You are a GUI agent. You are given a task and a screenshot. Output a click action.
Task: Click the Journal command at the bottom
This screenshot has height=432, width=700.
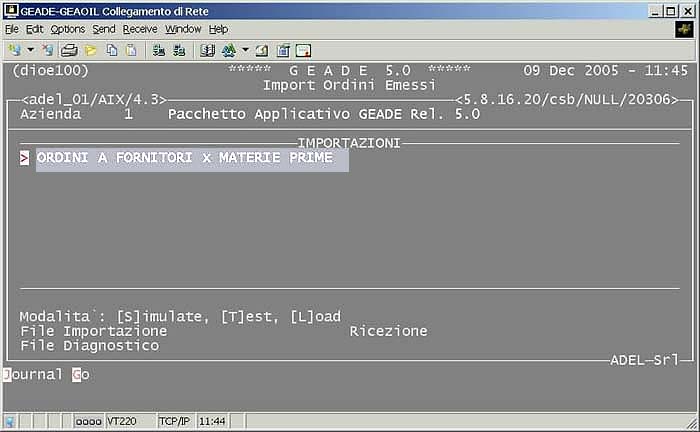coord(33,375)
